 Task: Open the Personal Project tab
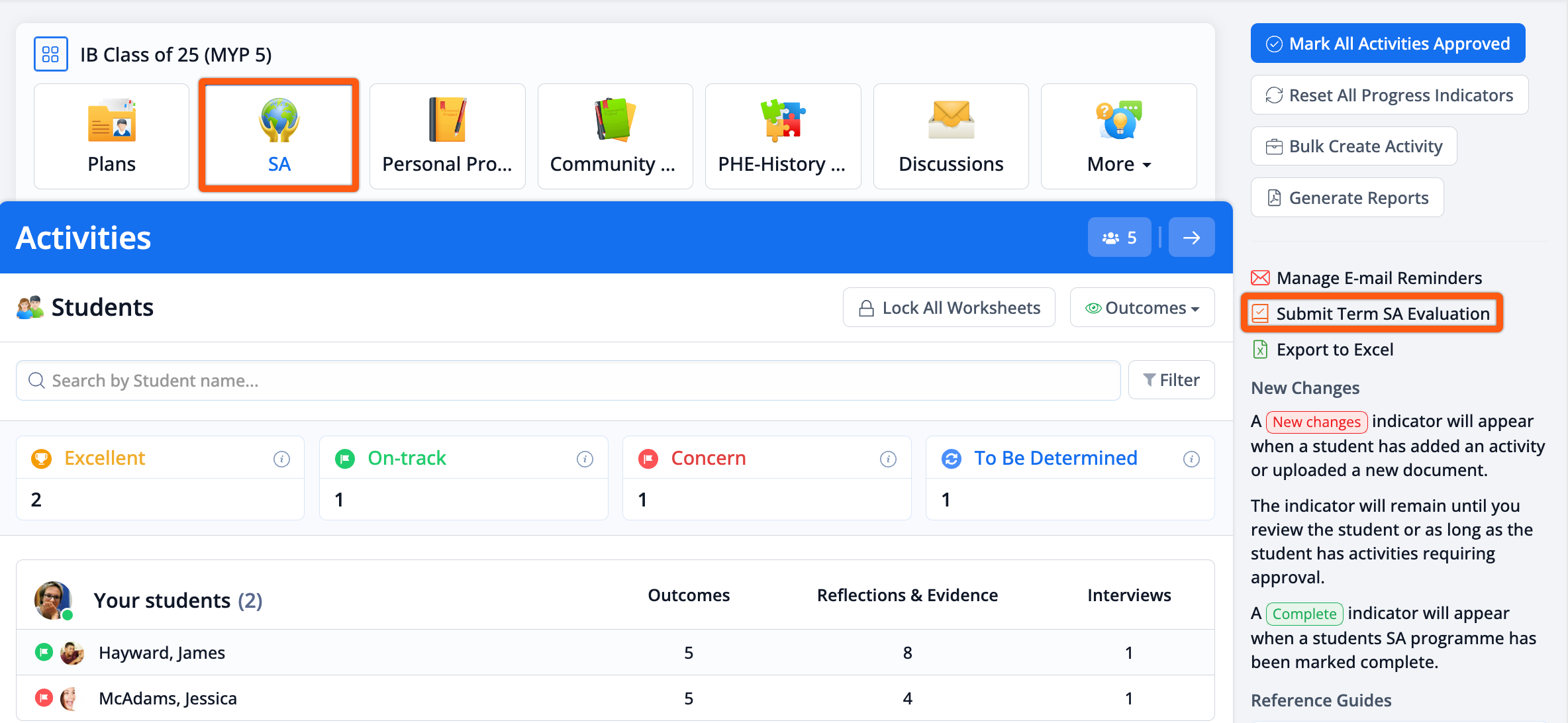click(447, 136)
